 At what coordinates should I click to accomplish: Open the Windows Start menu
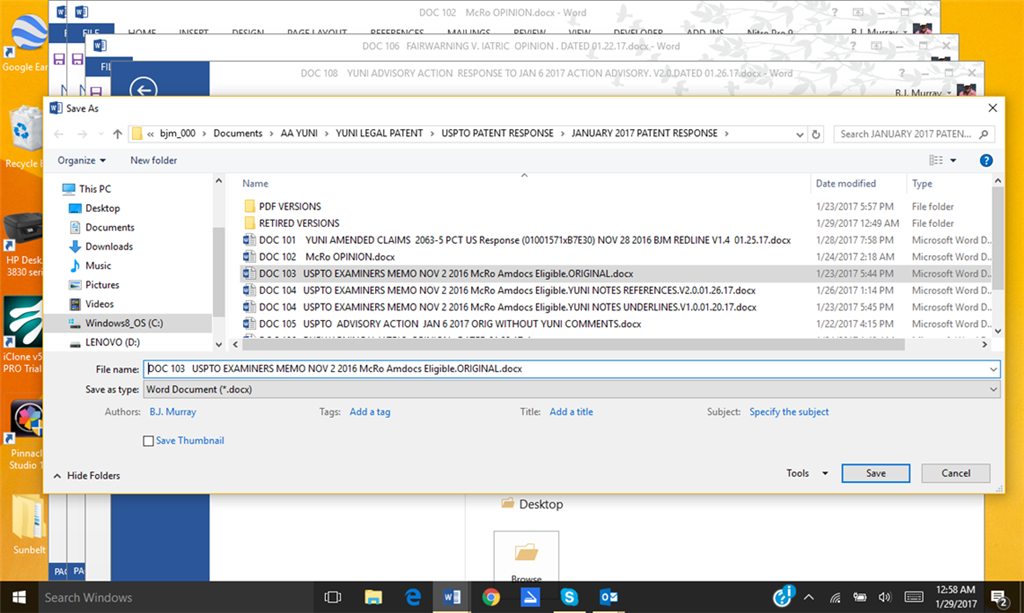(x=19, y=597)
